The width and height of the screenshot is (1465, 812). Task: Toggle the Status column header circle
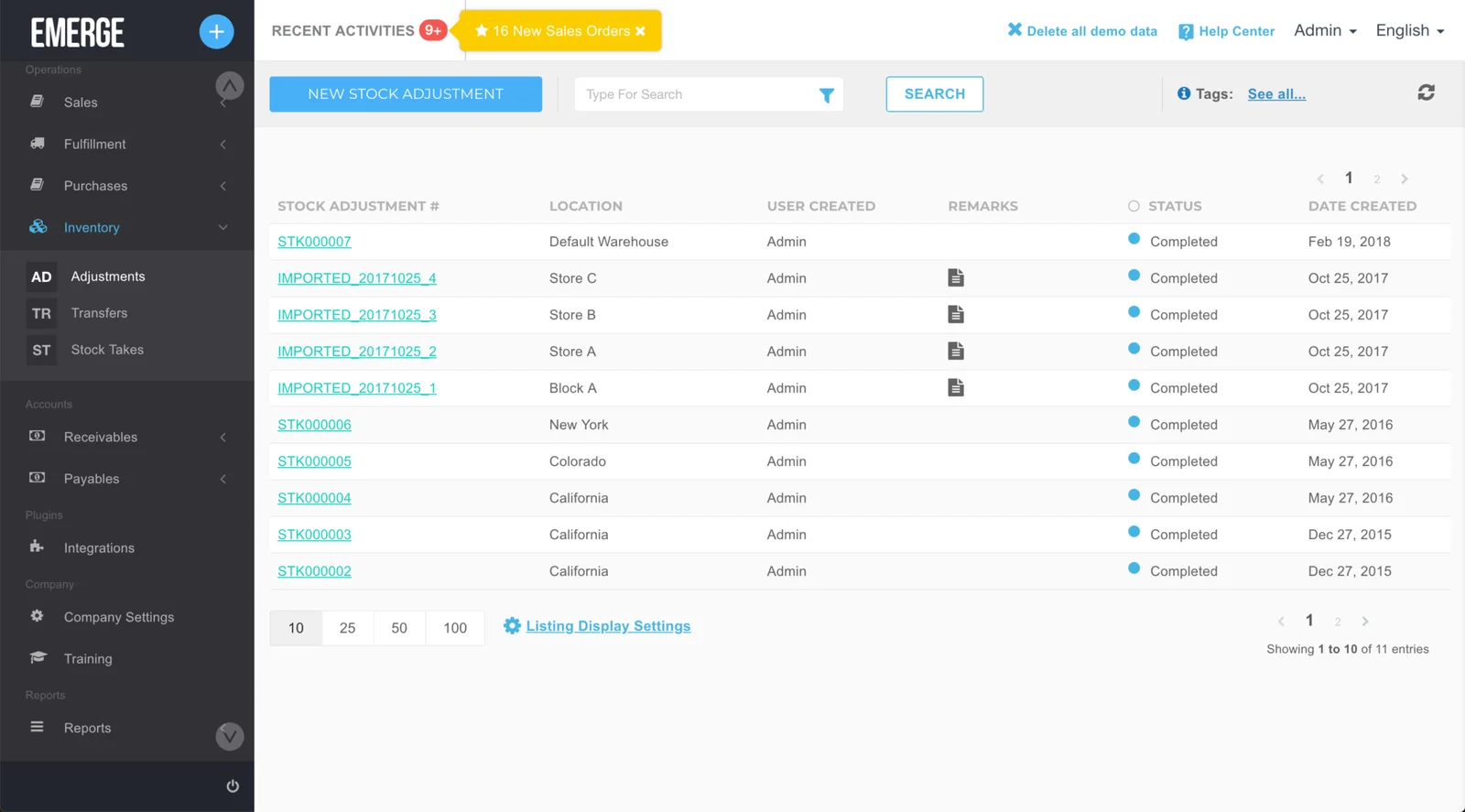coord(1134,206)
